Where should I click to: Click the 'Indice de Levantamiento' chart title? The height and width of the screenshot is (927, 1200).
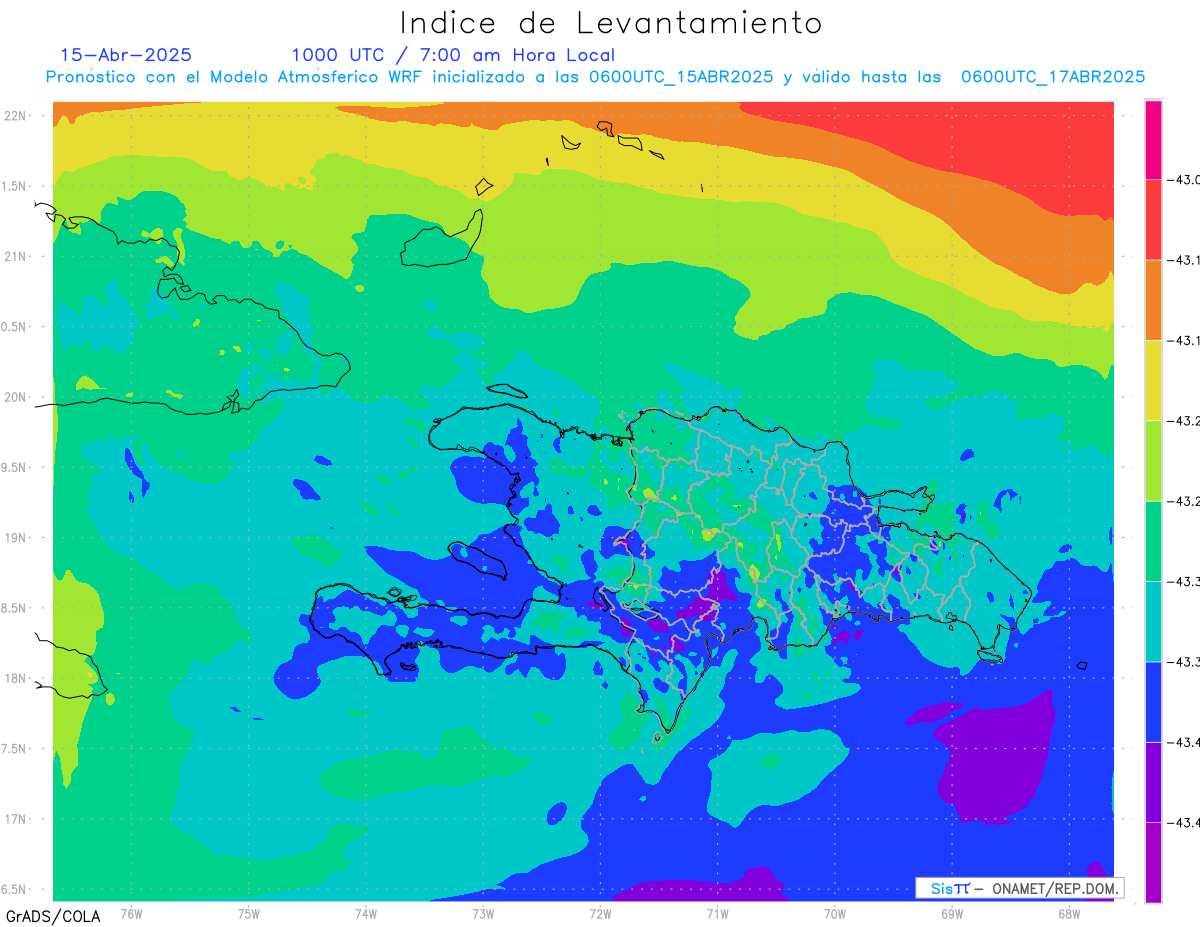[x=611, y=23]
